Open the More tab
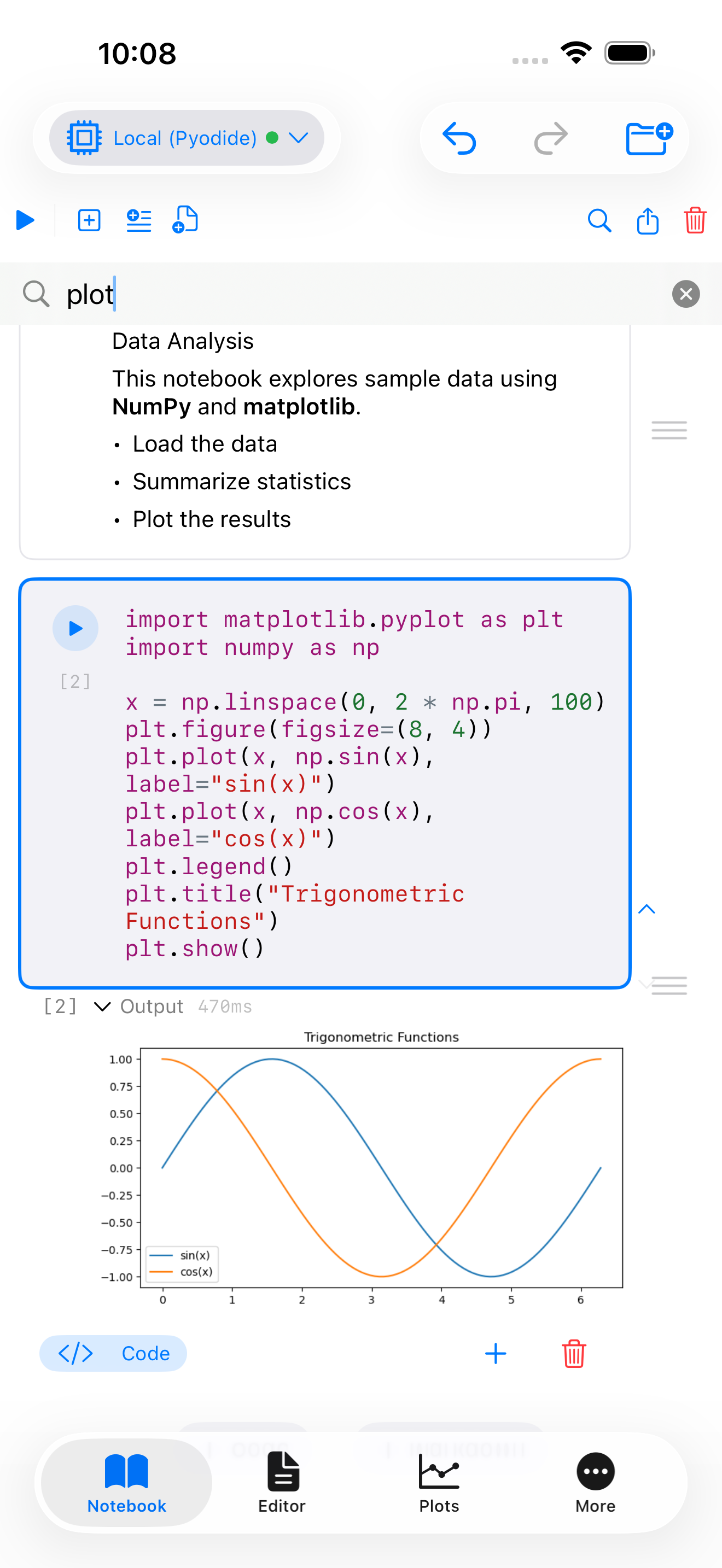722x1568 pixels. pos(595,1483)
